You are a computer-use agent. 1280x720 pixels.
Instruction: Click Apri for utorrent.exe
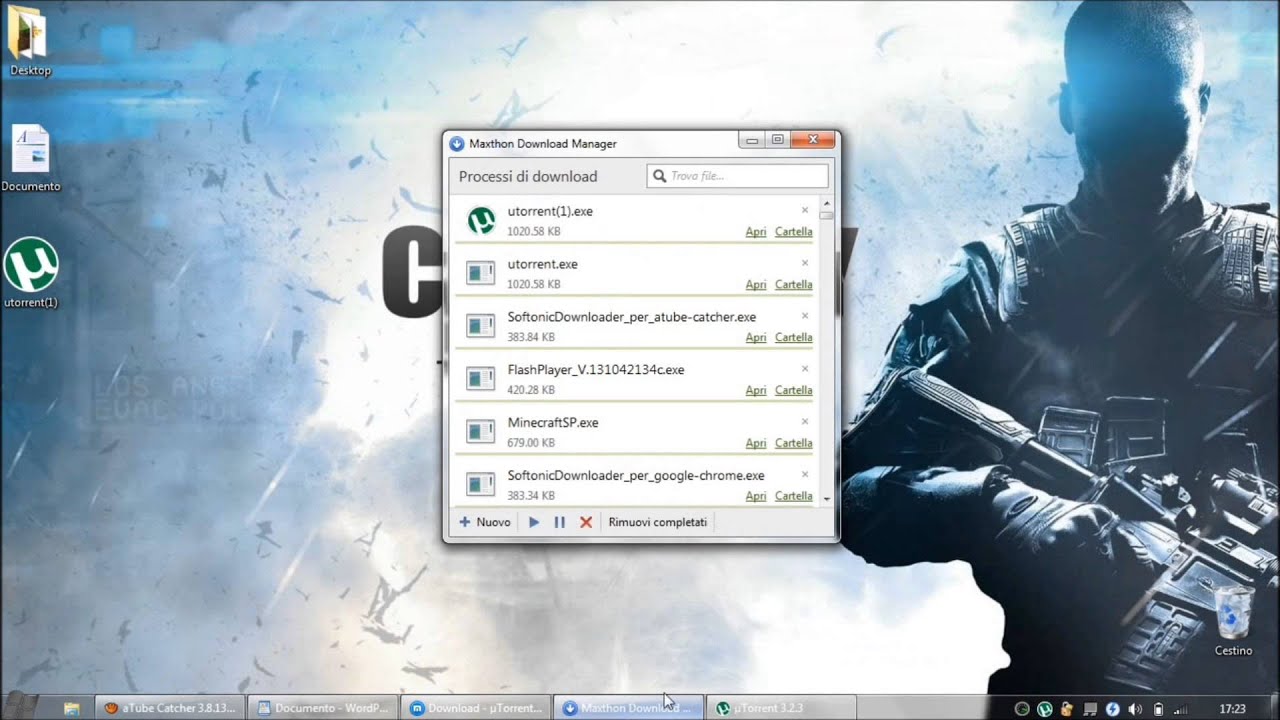click(756, 284)
